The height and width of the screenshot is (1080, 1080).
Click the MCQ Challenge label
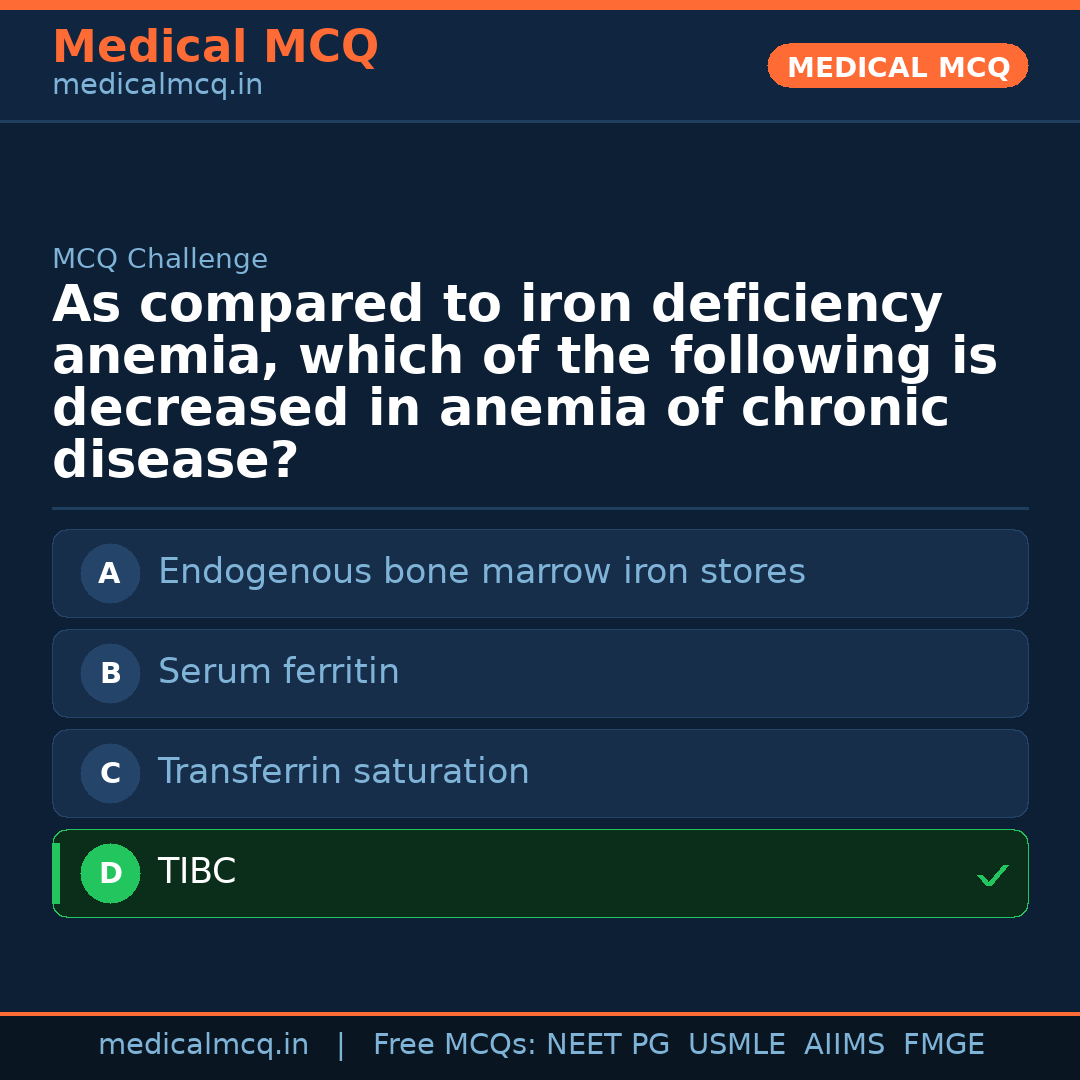pyautogui.click(x=160, y=260)
